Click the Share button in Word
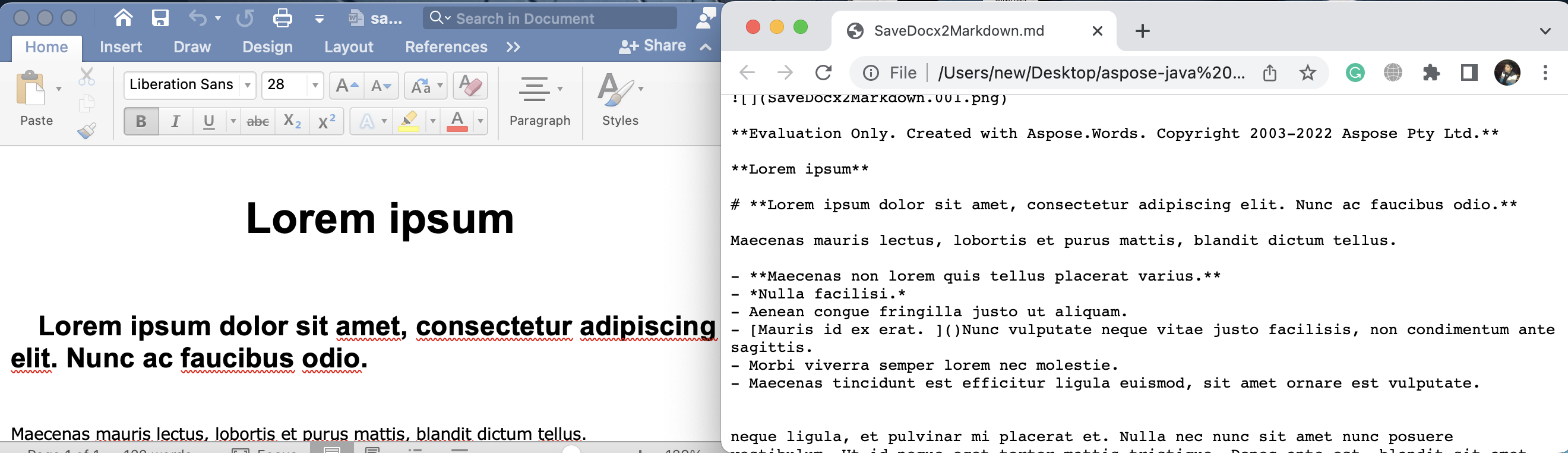1568x453 pixels. coord(653,46)
